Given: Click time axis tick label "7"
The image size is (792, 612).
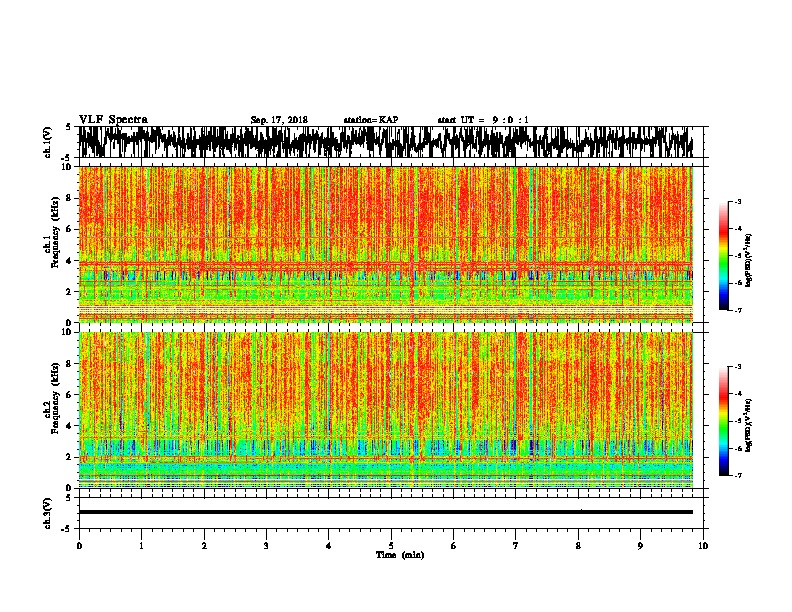Looking at the screenshot, I should pyautogui.click(x=516, y=546).
